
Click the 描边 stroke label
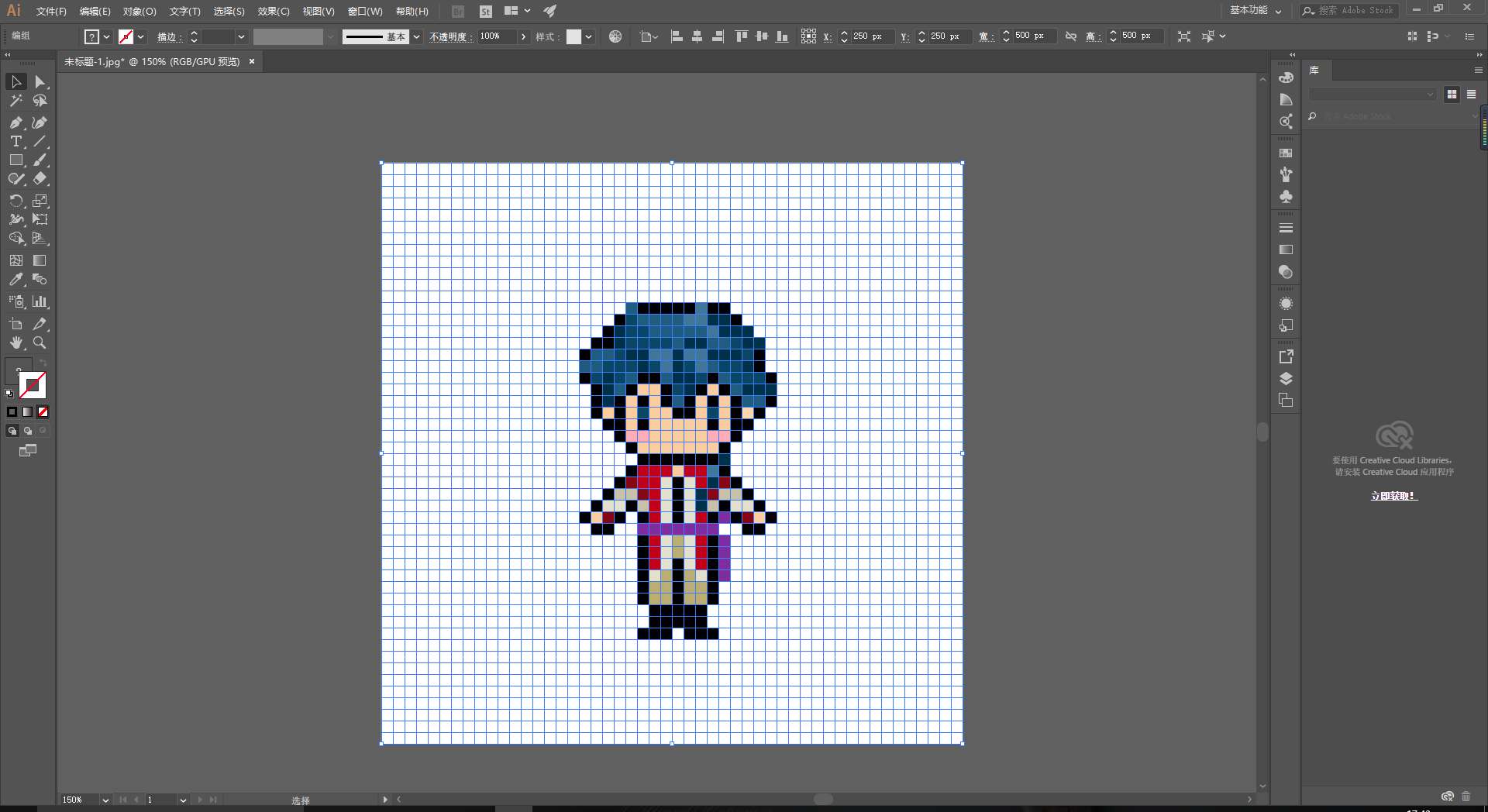click(x=169, y=37)
